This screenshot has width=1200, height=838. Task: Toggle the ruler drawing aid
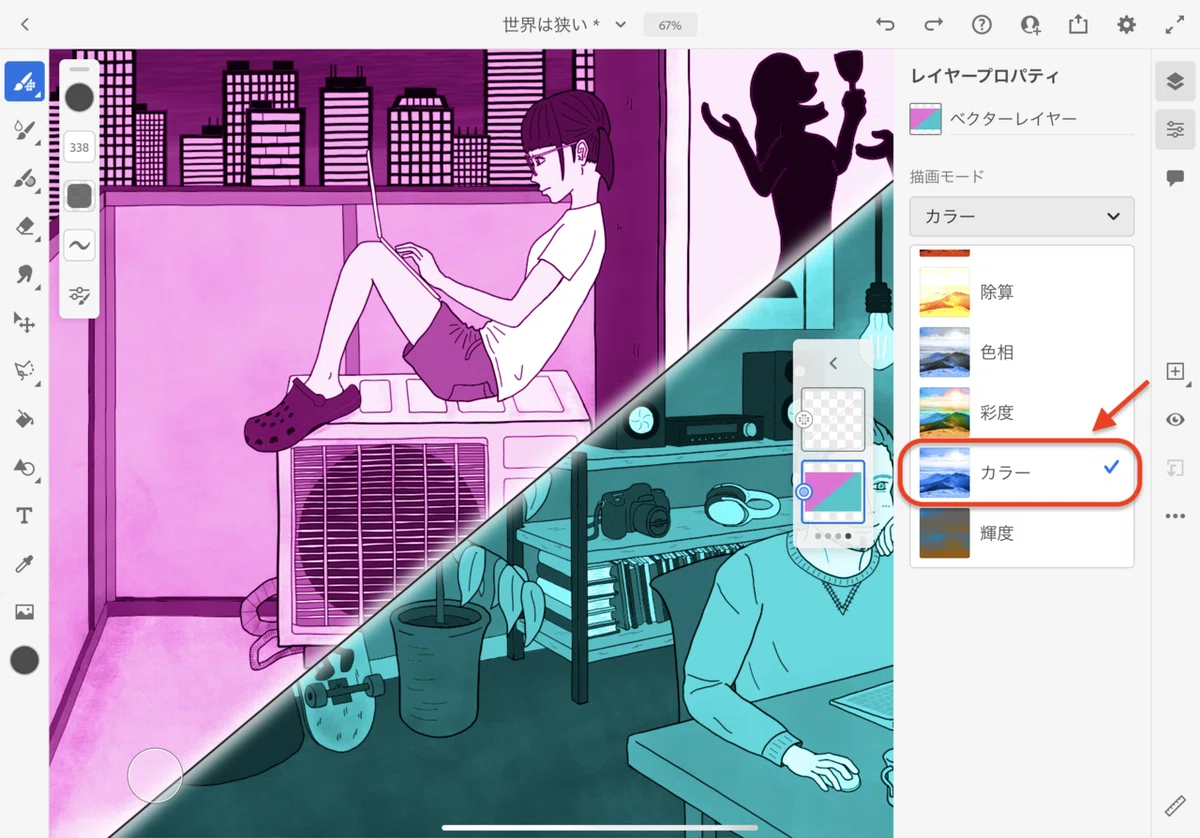[x=1175, y=806]
